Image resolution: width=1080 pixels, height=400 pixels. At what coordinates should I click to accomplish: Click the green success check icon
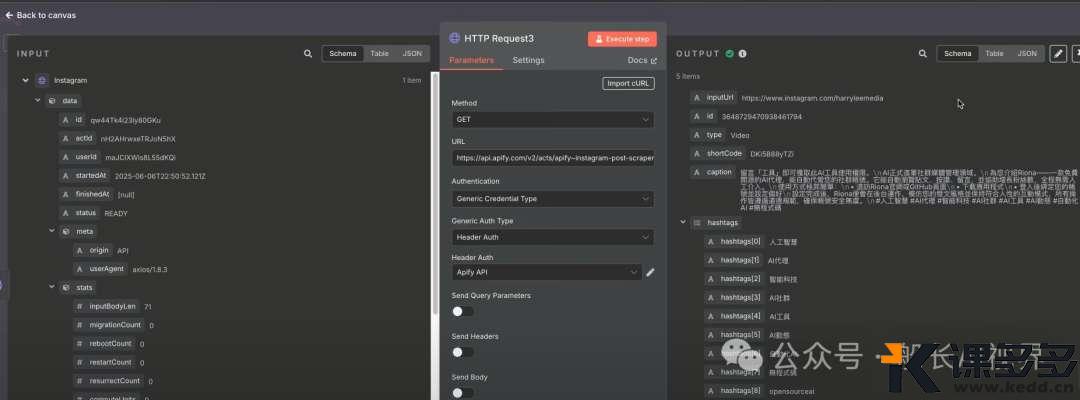(x=730, y=54)
